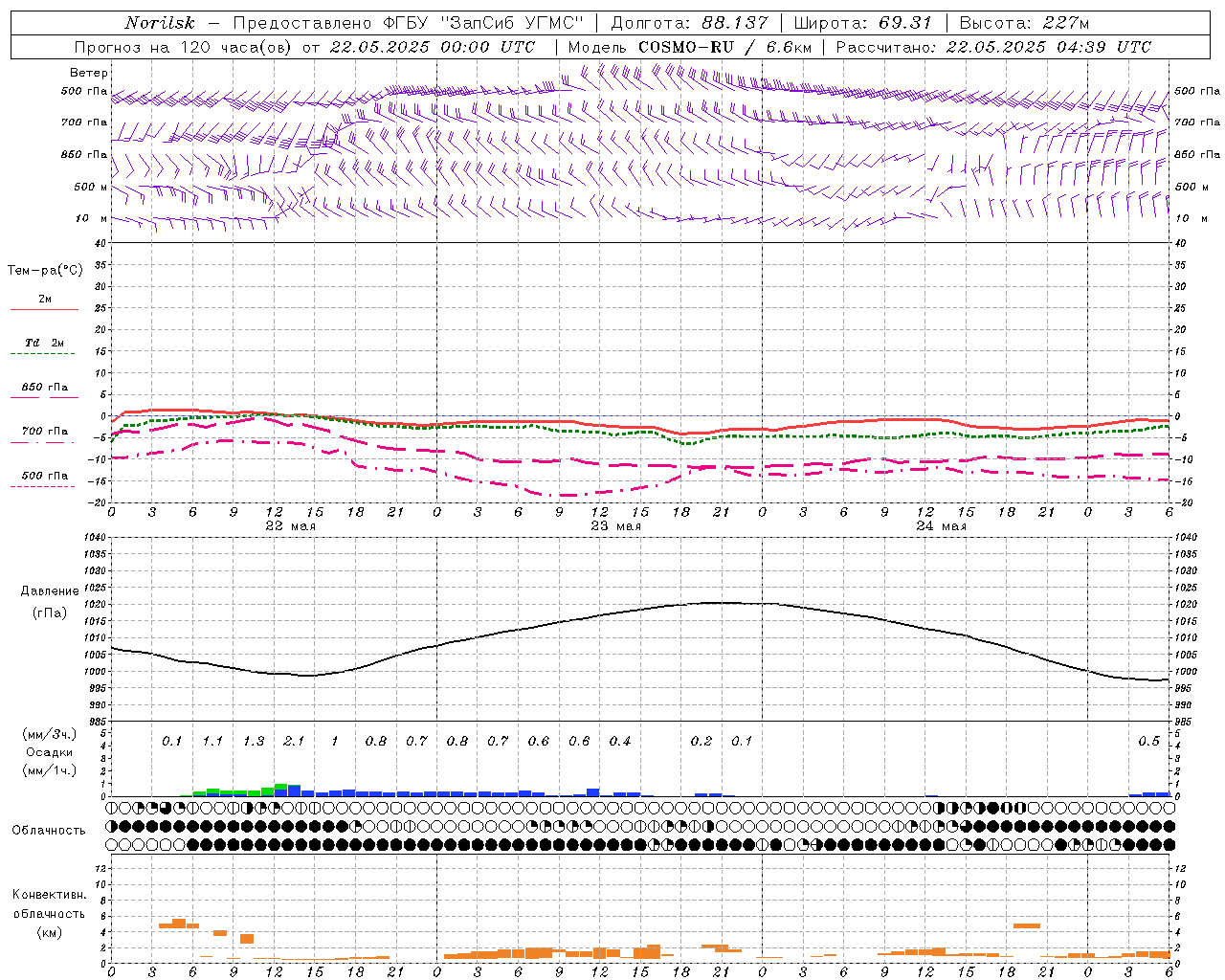Image resolution: width=1225 pixels, height=980 pixels.
Task: Select the 700 гПа temperature legend label
Action: 45,431
